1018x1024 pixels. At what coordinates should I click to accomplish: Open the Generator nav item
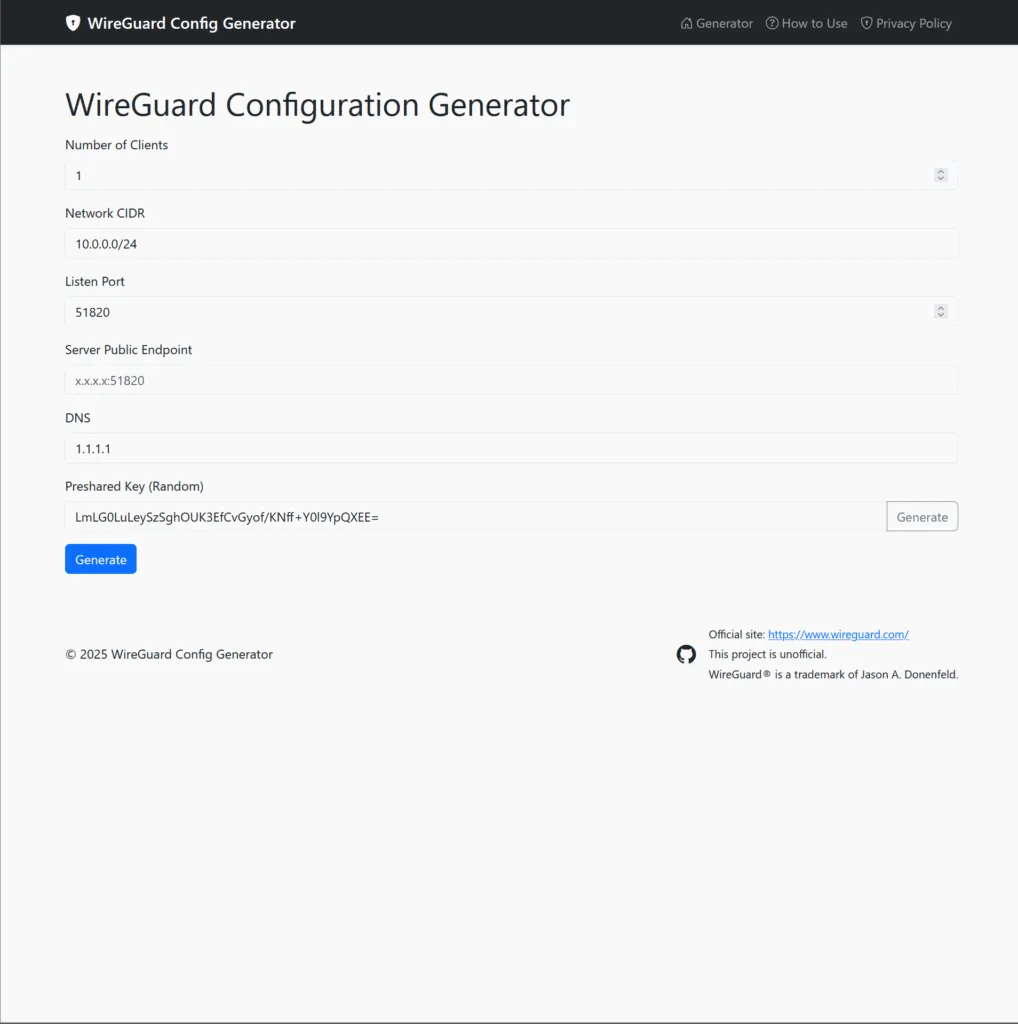coord(716,24)
